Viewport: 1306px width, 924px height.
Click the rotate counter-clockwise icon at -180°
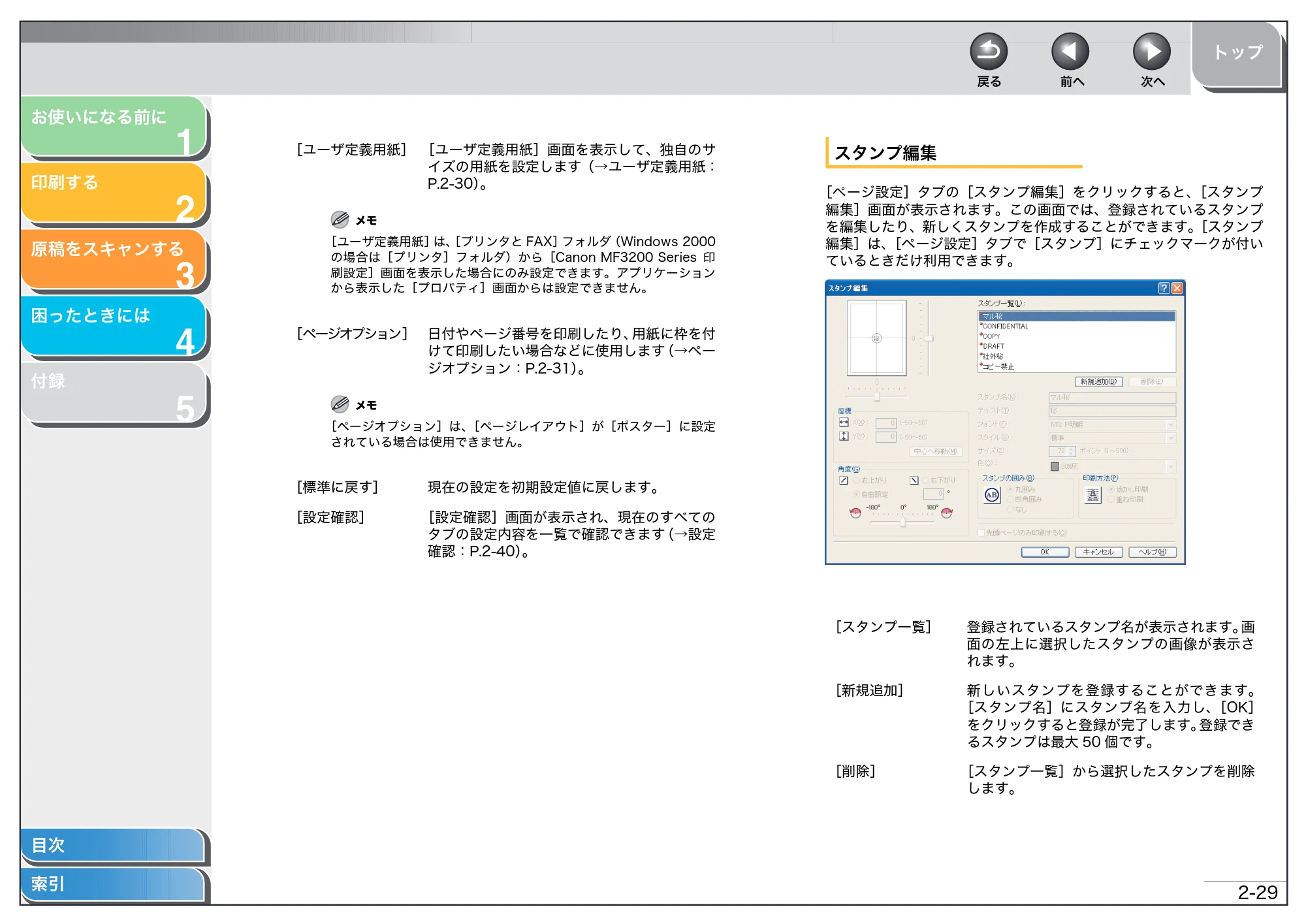[x=855, y=513]
